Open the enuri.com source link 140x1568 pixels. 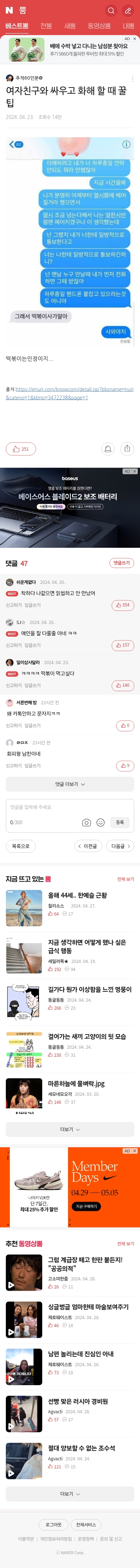[70, 393]
